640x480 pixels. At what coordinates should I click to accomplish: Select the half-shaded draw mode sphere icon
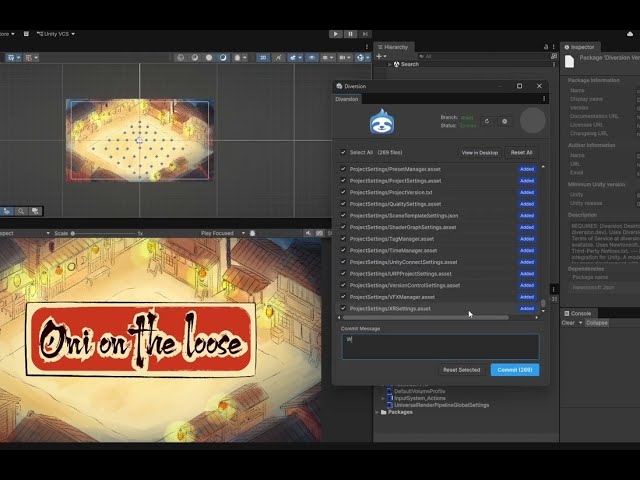pyautogui.click(x=195, y=58)
